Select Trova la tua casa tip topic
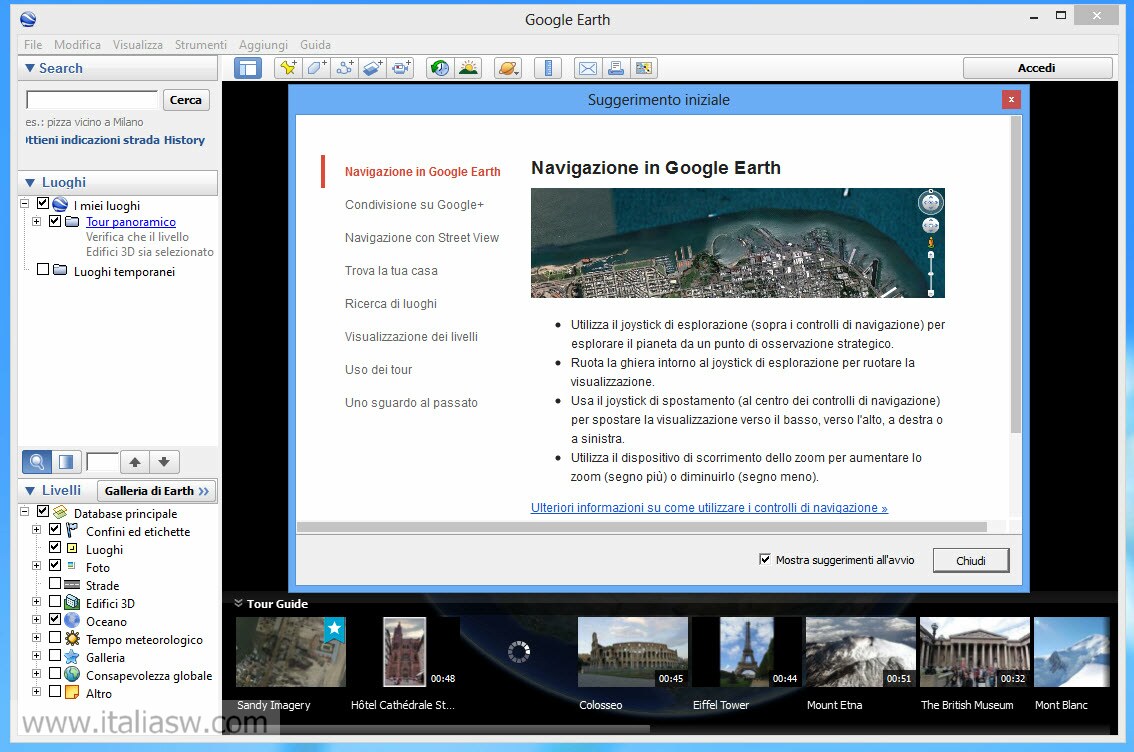The height and width of the screenshot is (752, 1134). 391,271
